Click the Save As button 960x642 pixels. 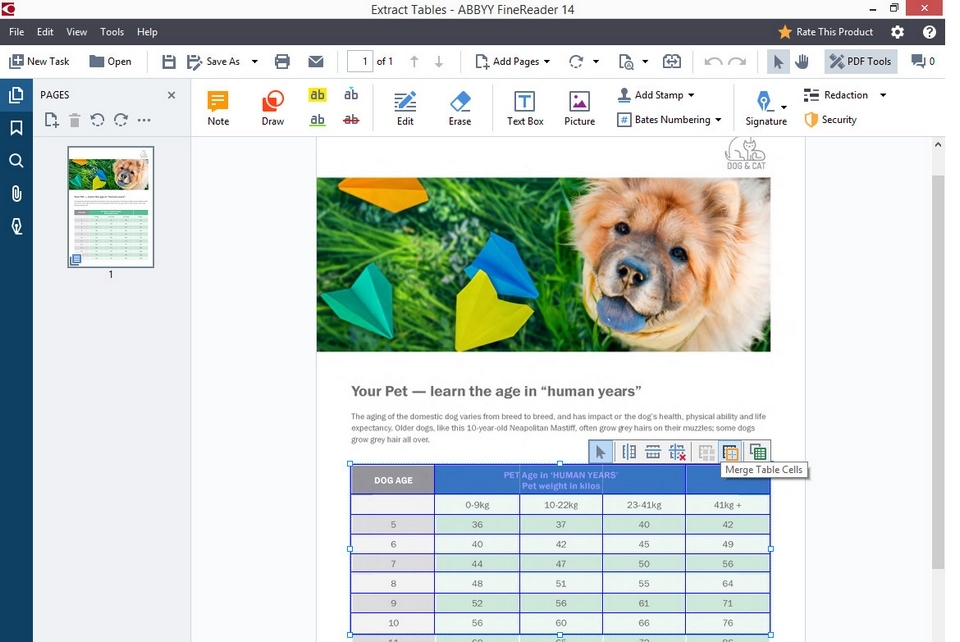click(x=215, y=61)
